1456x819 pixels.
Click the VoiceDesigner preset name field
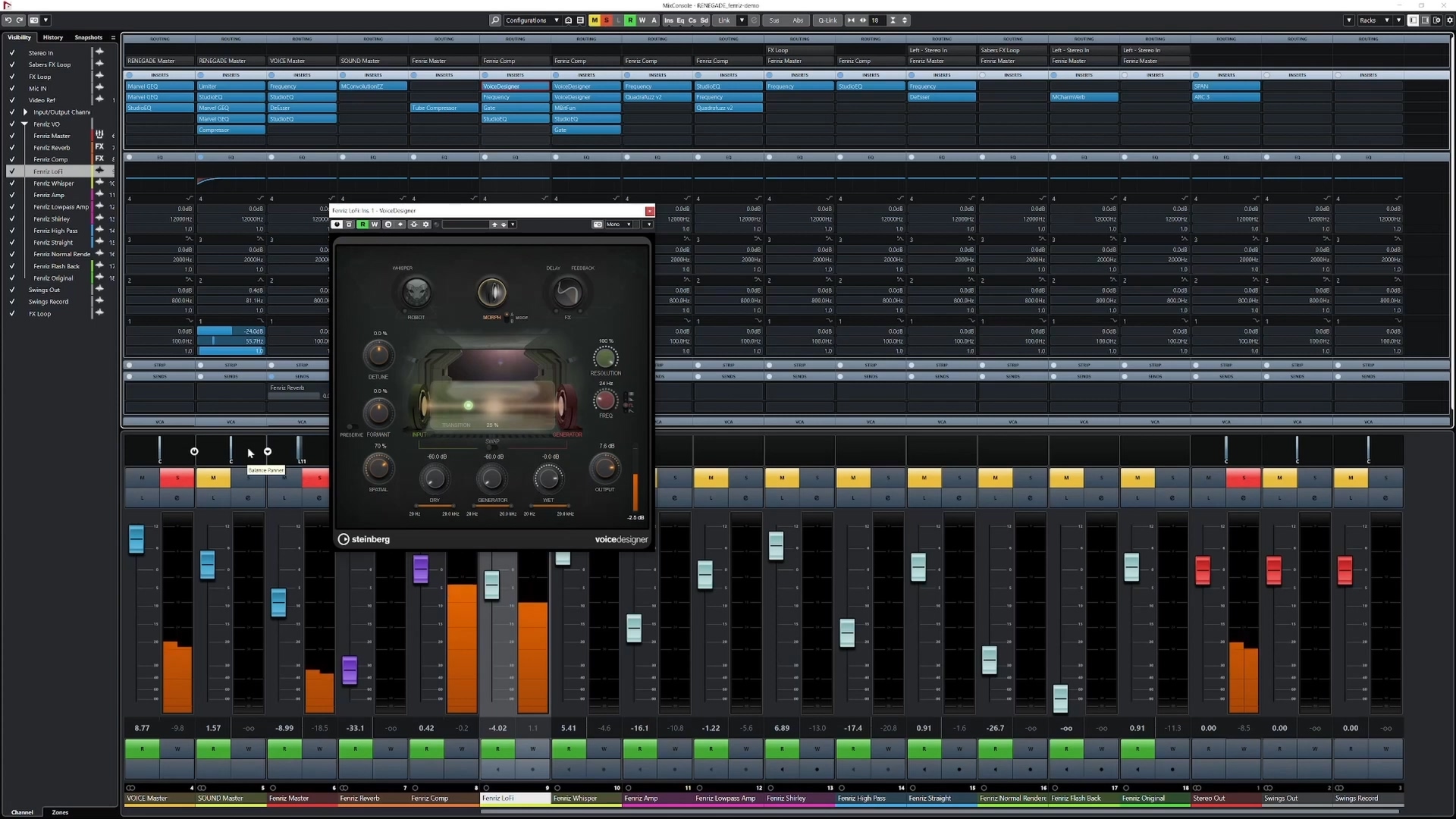coord(466,224)
